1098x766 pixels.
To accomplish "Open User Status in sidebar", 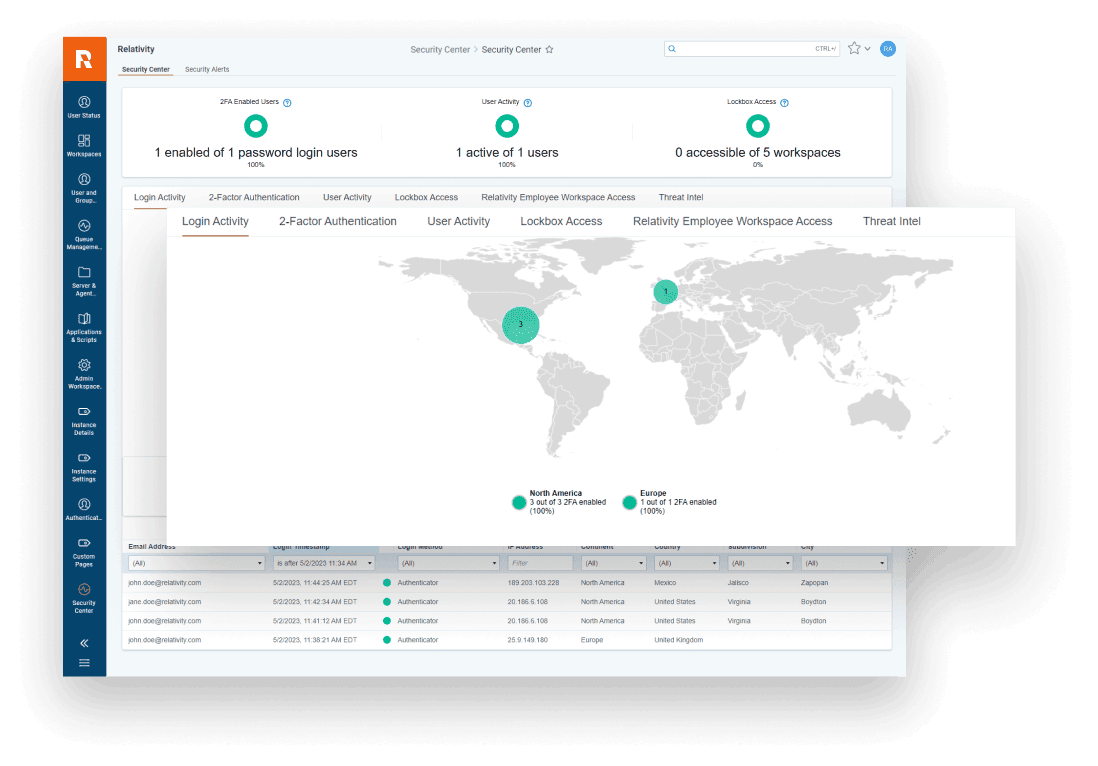I will coord(84,107).
